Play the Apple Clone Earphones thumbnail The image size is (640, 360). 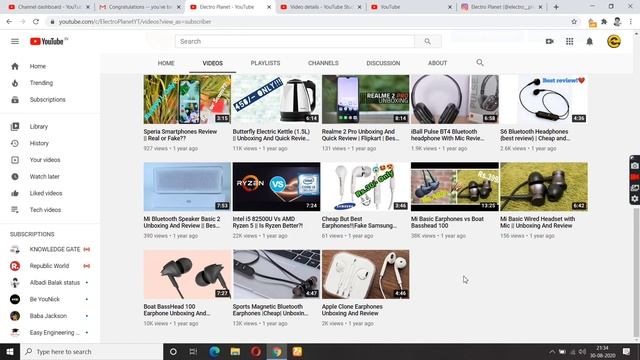(365, 274)
